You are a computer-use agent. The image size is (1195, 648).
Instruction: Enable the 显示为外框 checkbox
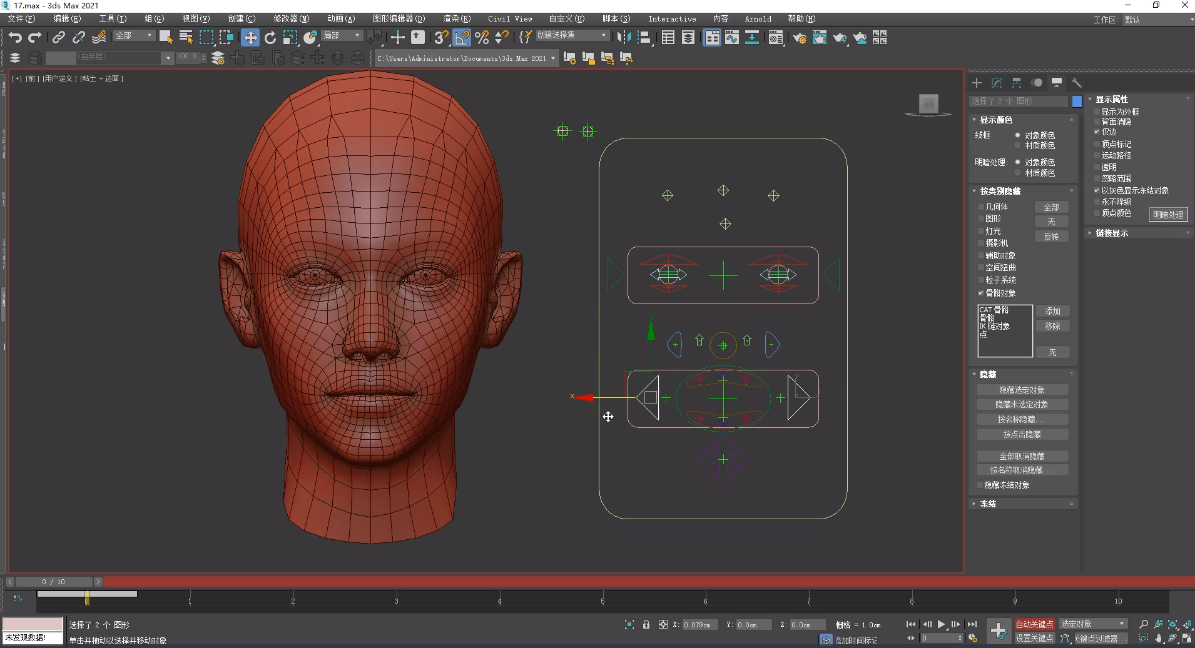1097,111
